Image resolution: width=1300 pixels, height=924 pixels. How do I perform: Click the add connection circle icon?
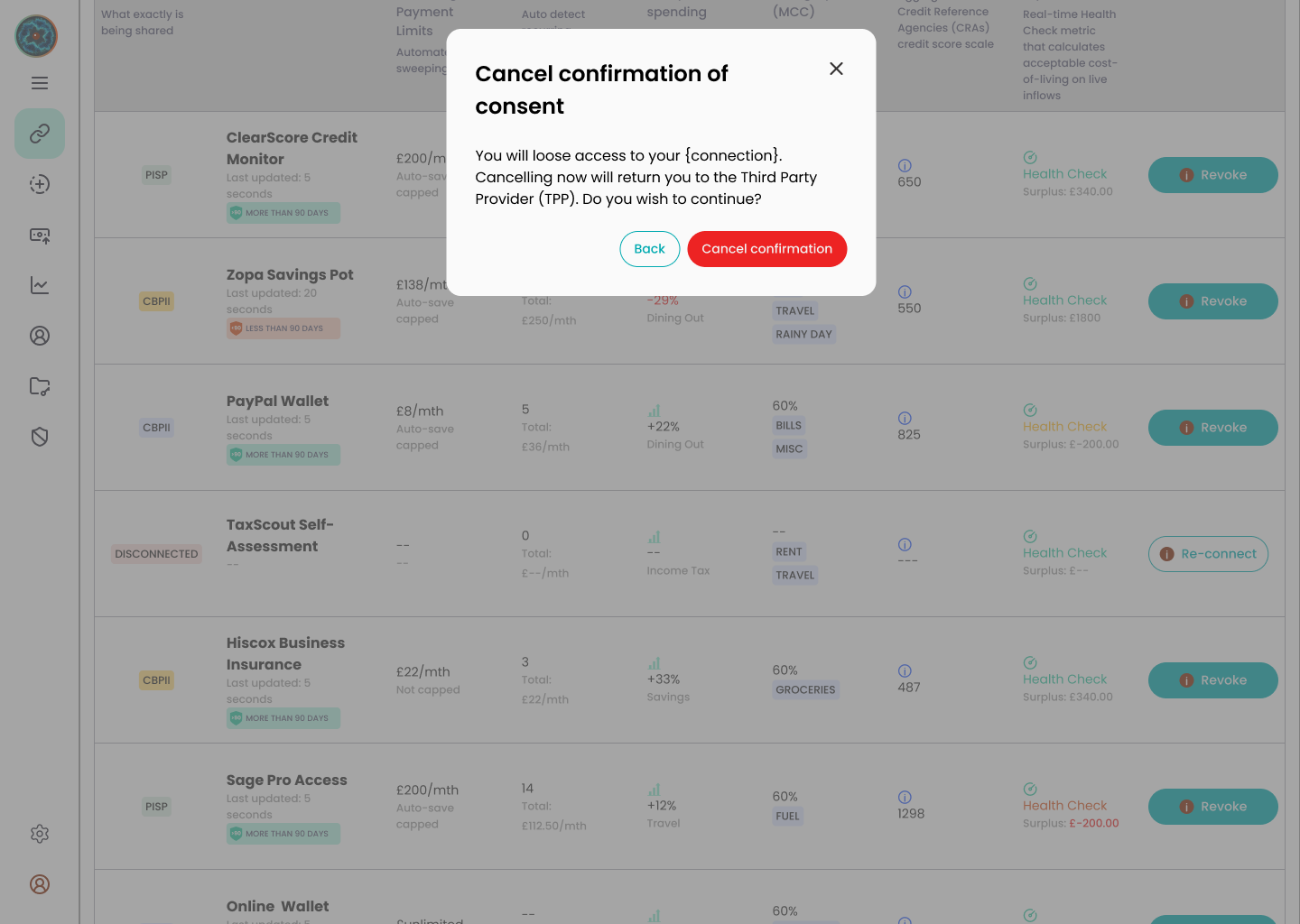point(40,184)
